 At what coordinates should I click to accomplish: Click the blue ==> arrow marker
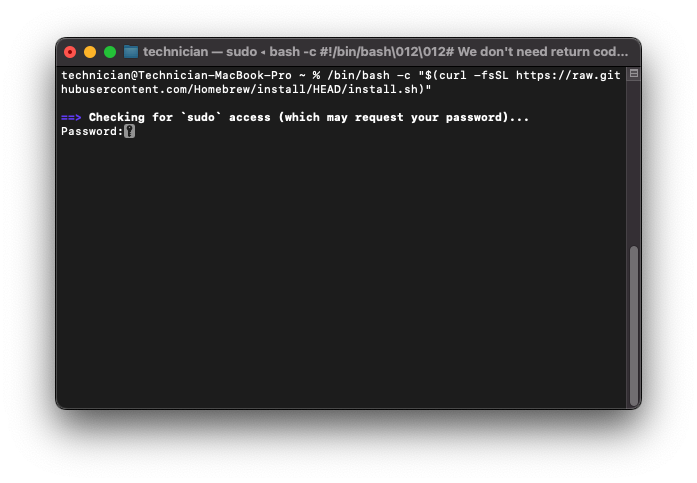(x=71, y=117)
